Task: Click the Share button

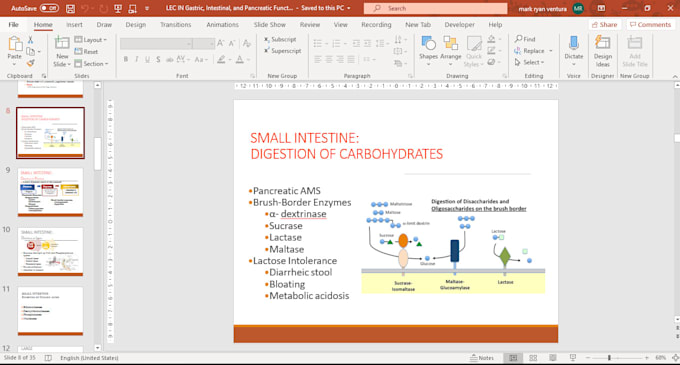Action: (605, 25)
